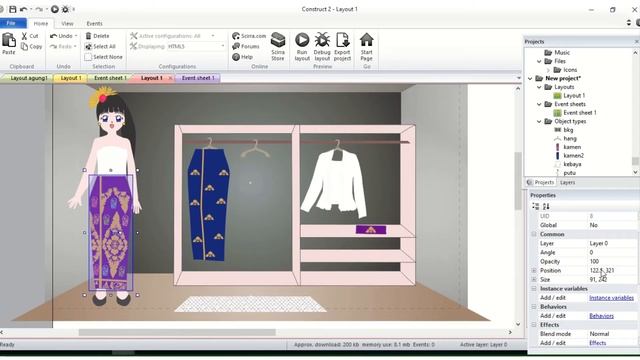Click the Paste clipboard icon
The image size is (640, 360).
pos(9,40)
